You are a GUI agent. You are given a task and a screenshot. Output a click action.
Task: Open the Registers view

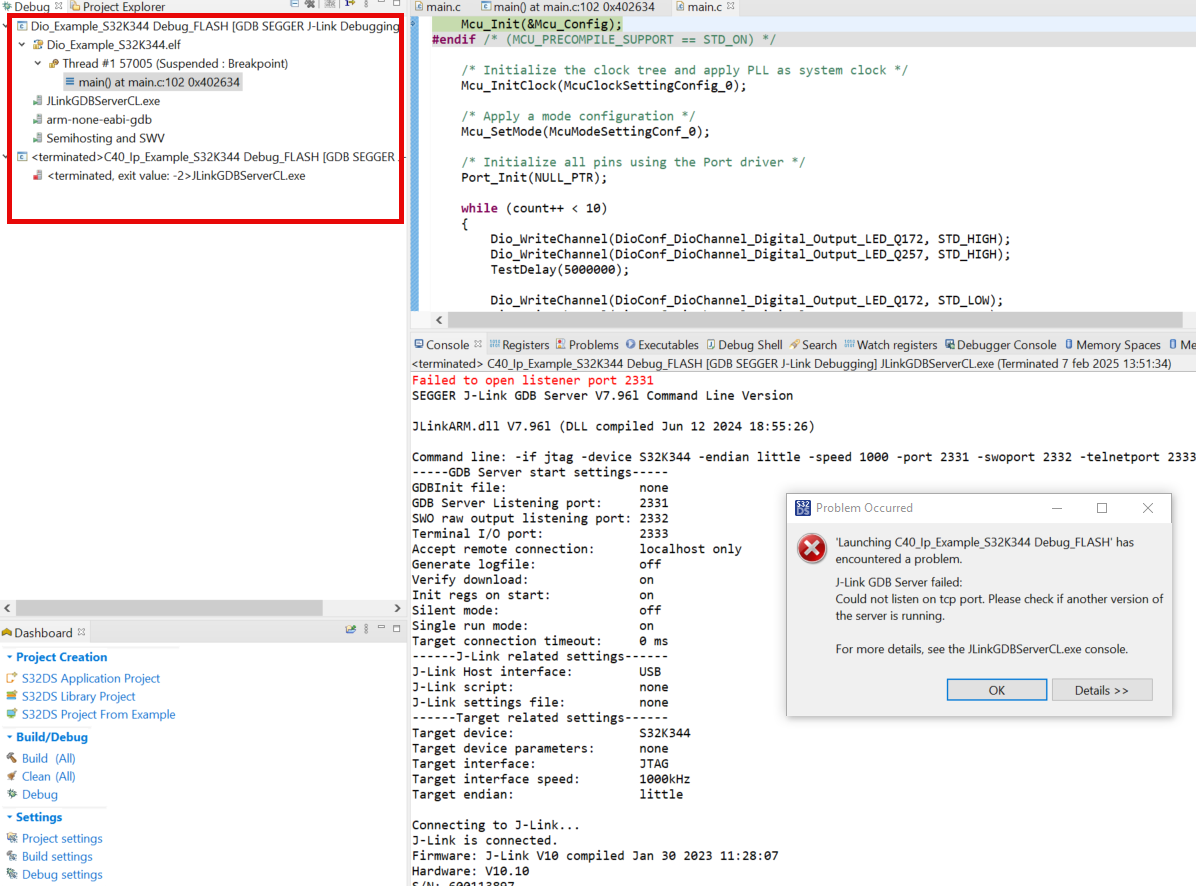click(526, 344)
